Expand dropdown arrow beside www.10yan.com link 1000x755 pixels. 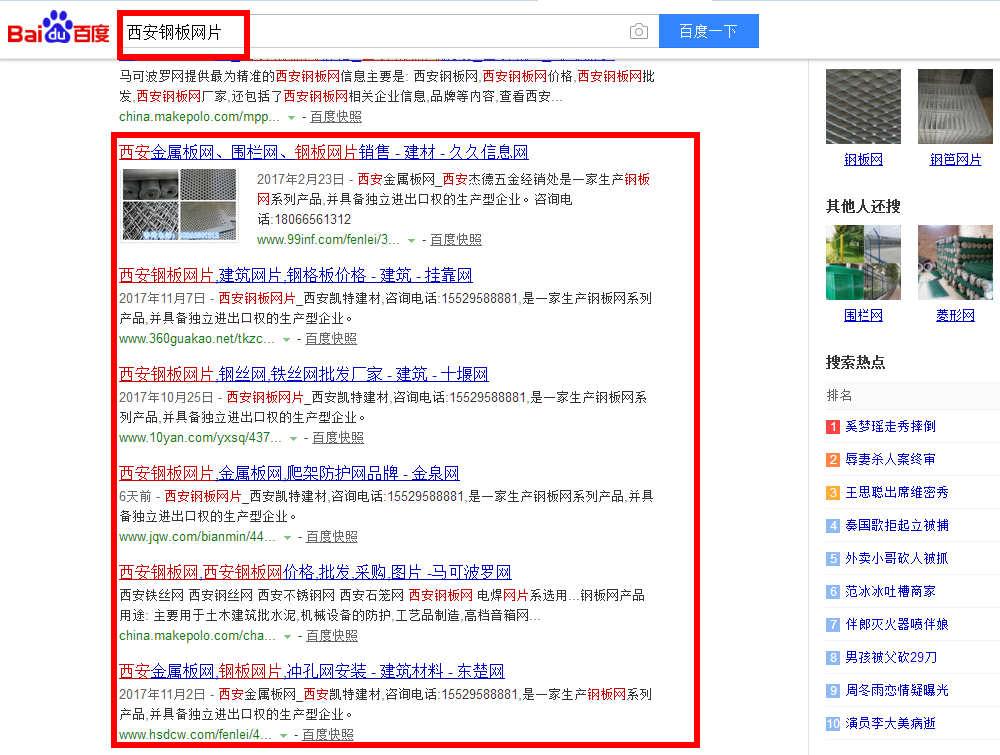pos(293,439)
